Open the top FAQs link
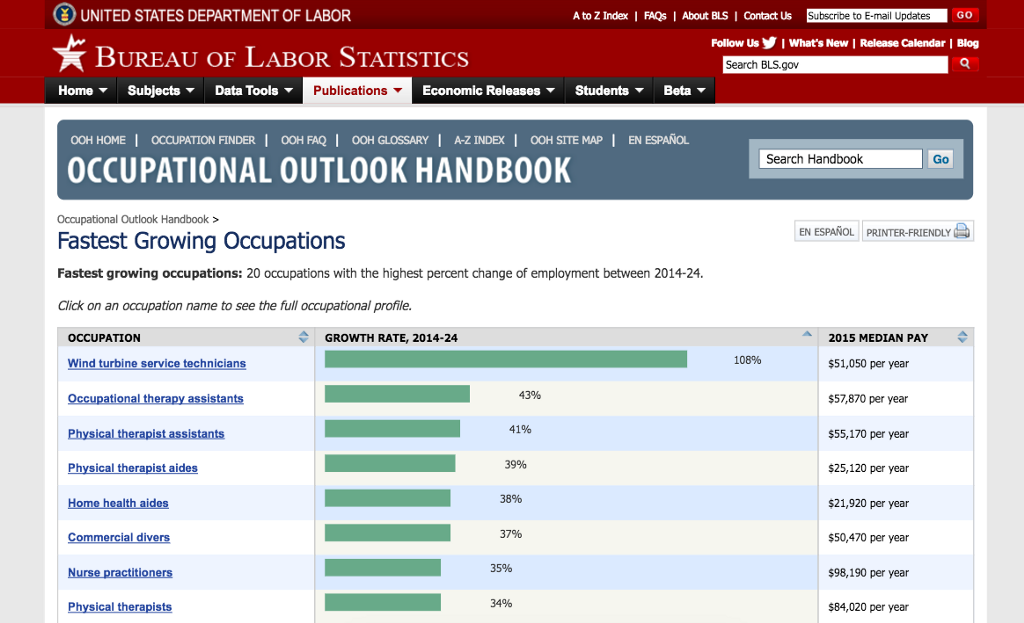Screen dimensions: 1024x623 tap(655, 16)
